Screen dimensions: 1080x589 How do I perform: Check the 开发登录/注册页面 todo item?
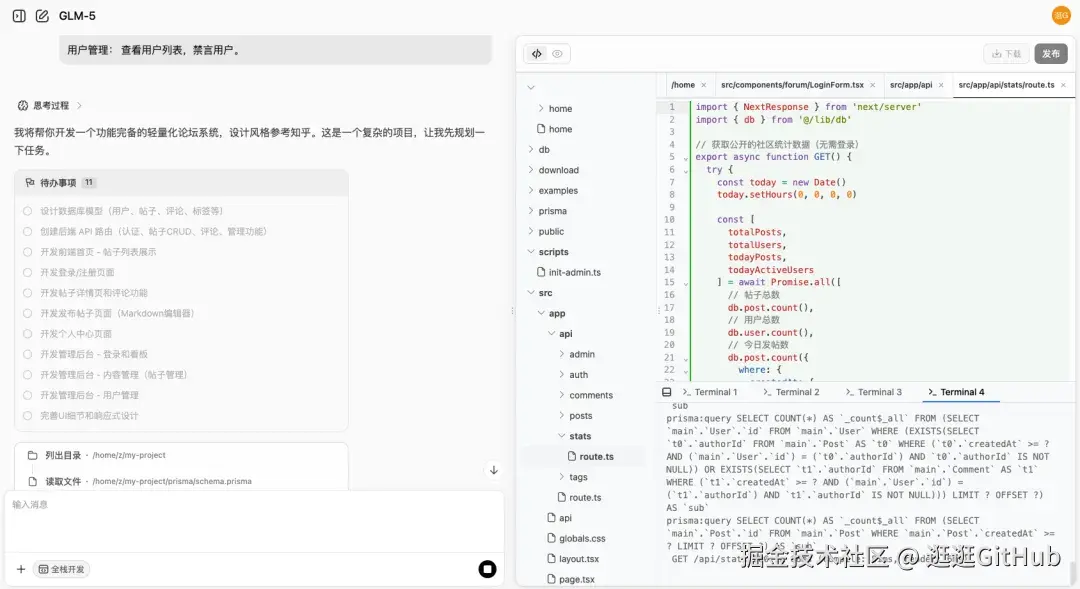28,272
